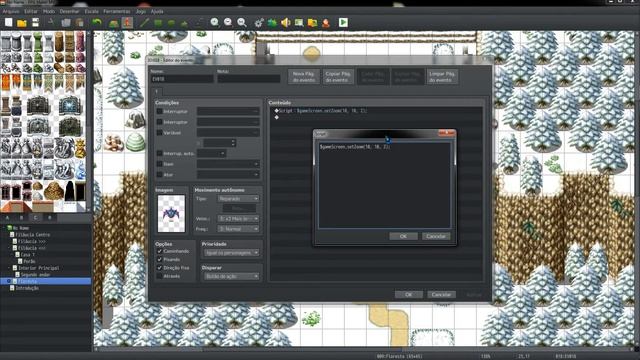
Task: Click Nova Pág. do evento button
Action: [x=304, y=77]
